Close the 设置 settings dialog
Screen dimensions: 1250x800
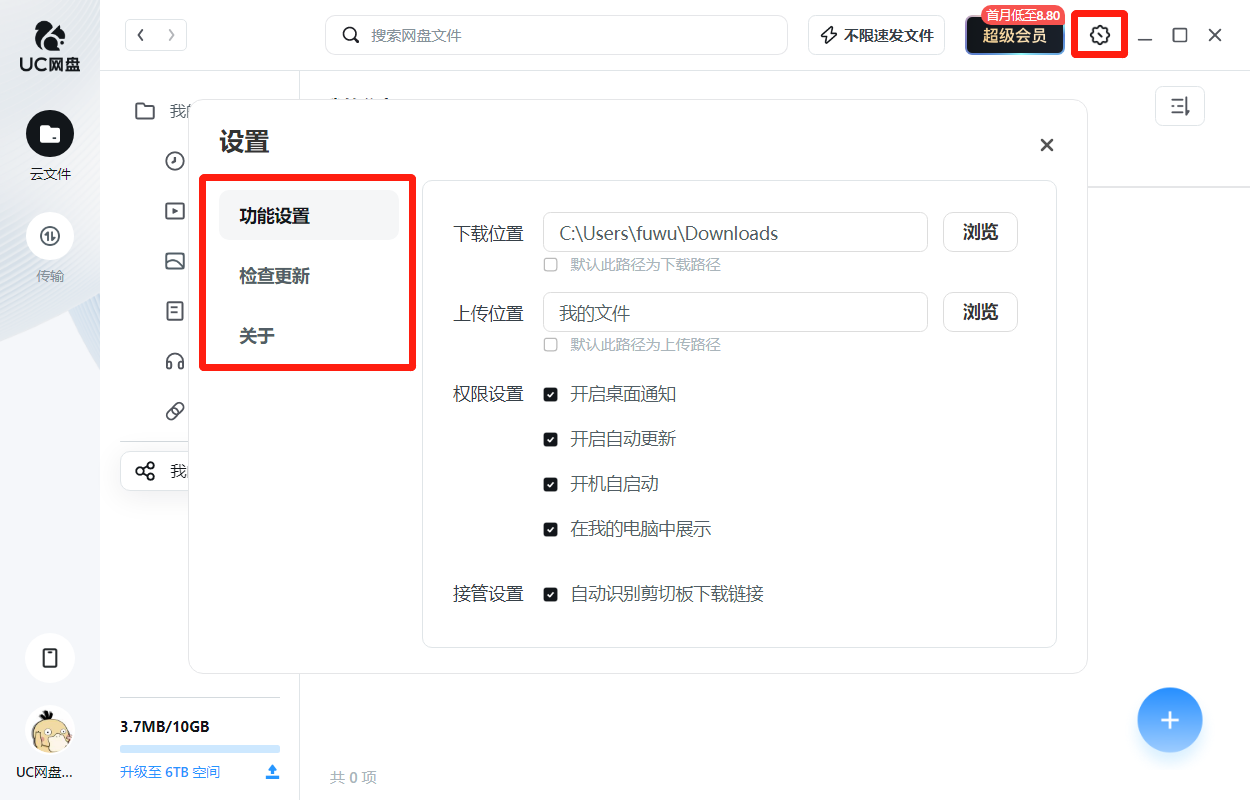[1046, 145]
